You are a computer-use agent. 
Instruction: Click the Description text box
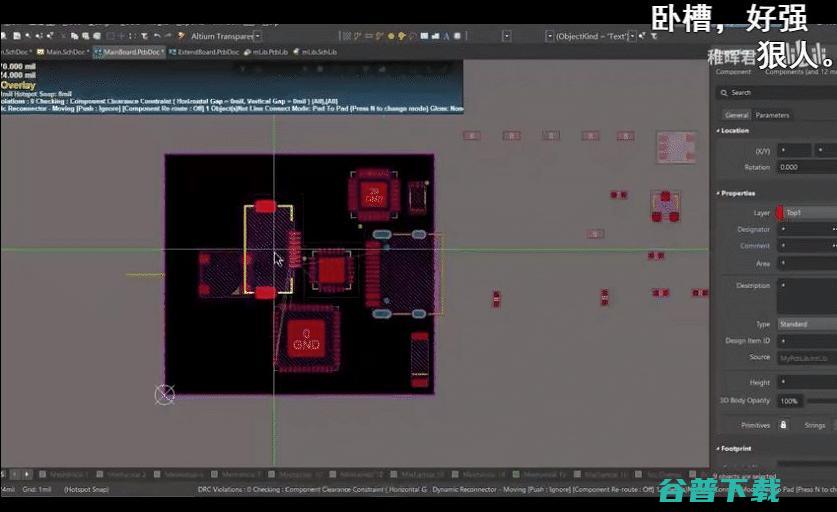point(807,296)
